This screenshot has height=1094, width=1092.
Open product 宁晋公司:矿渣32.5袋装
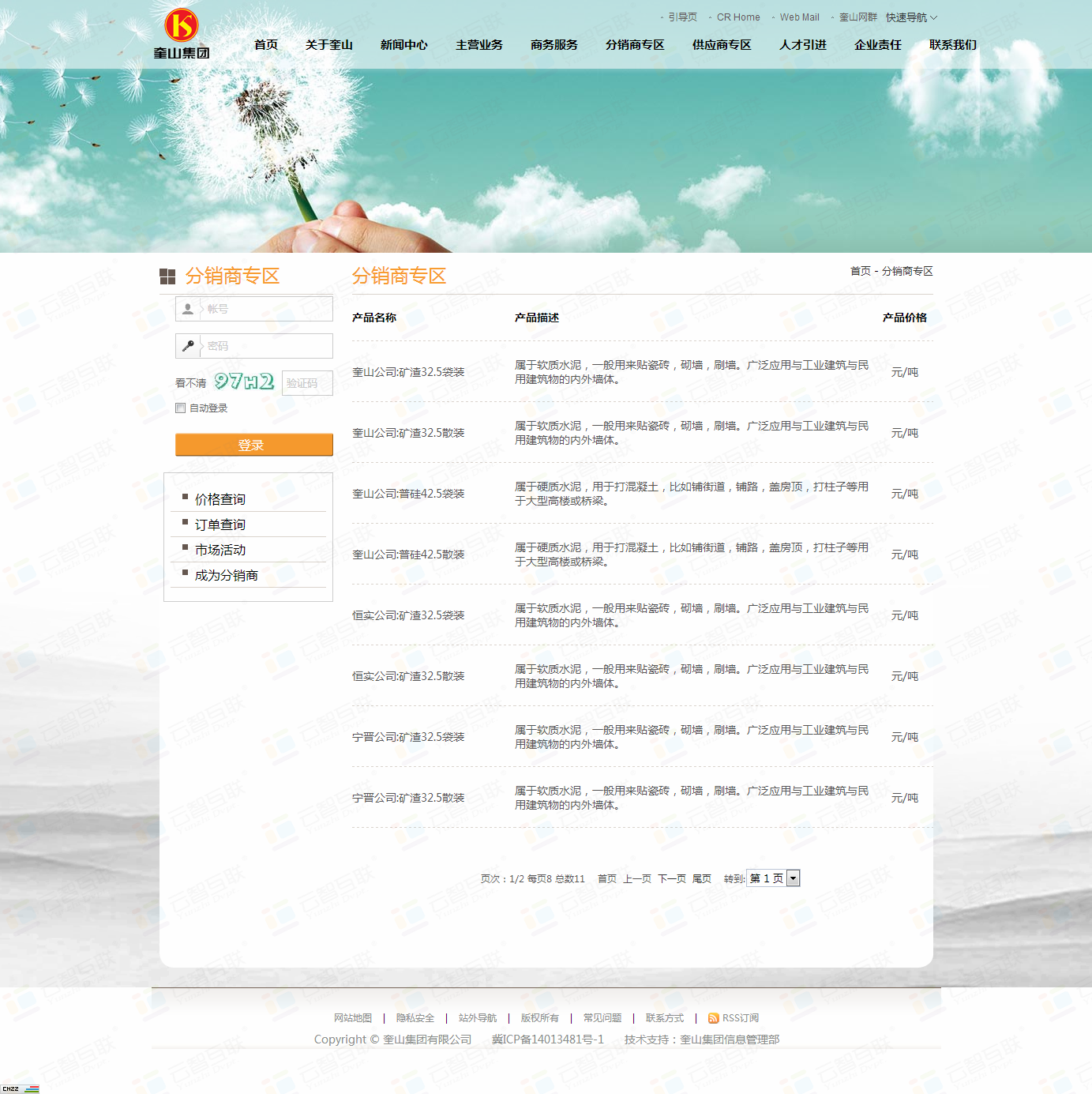point(408,737)
